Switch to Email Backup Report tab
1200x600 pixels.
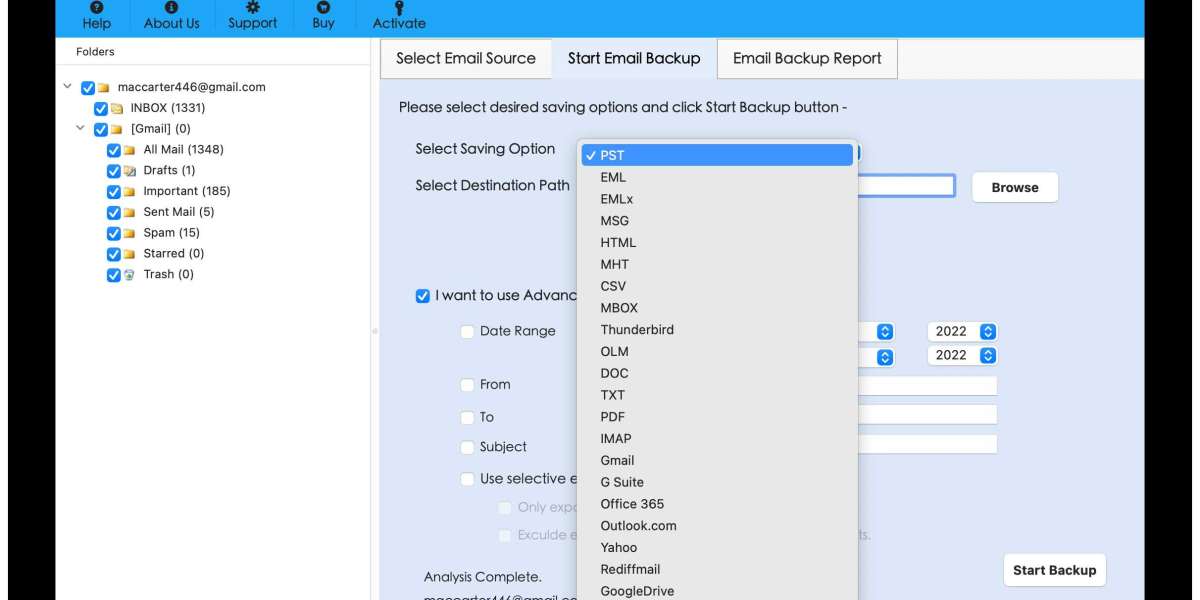click(x=807, y=58)
